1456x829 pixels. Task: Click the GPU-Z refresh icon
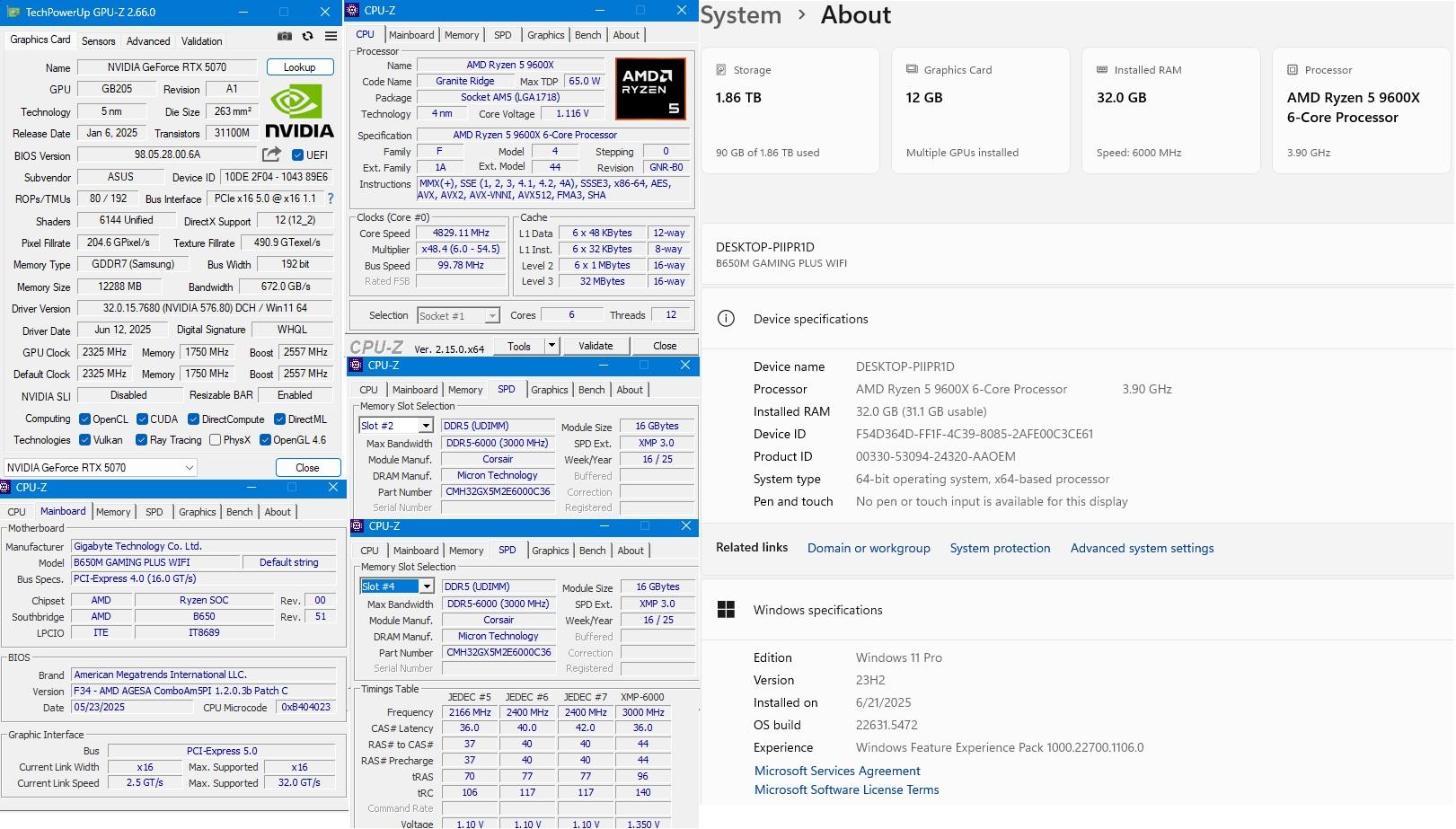pyautogui.click(x=308, y=36)
